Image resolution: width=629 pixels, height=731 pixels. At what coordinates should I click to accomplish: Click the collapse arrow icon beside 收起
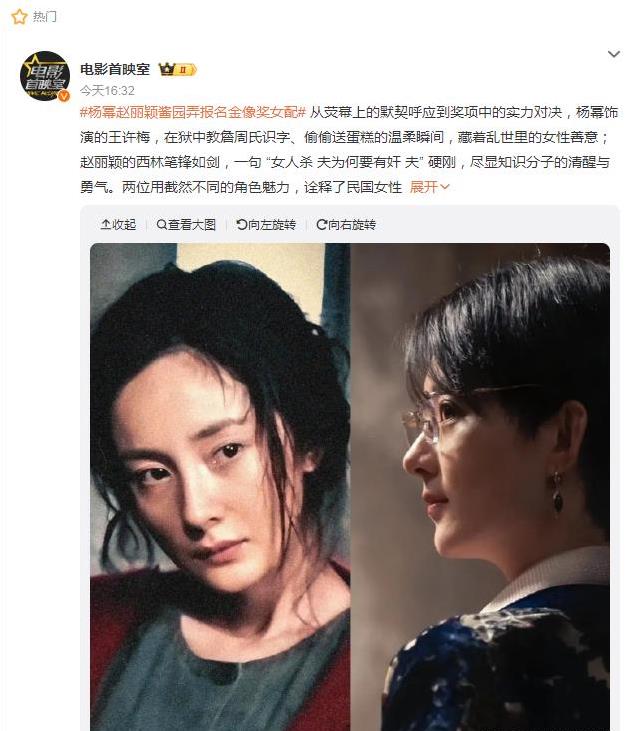click(106, 225)
